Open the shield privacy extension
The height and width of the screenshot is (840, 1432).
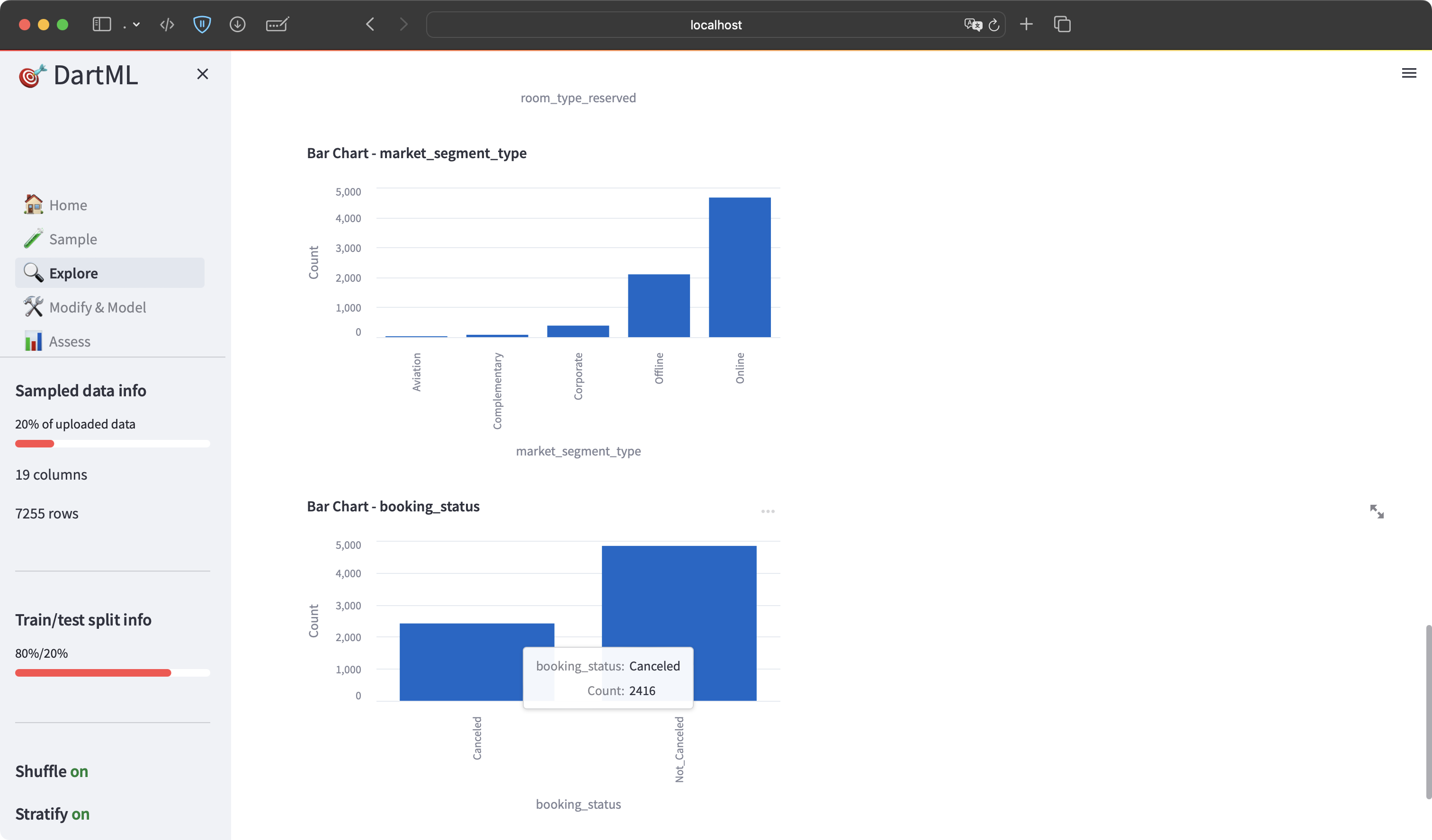click(x=202, y=25)
